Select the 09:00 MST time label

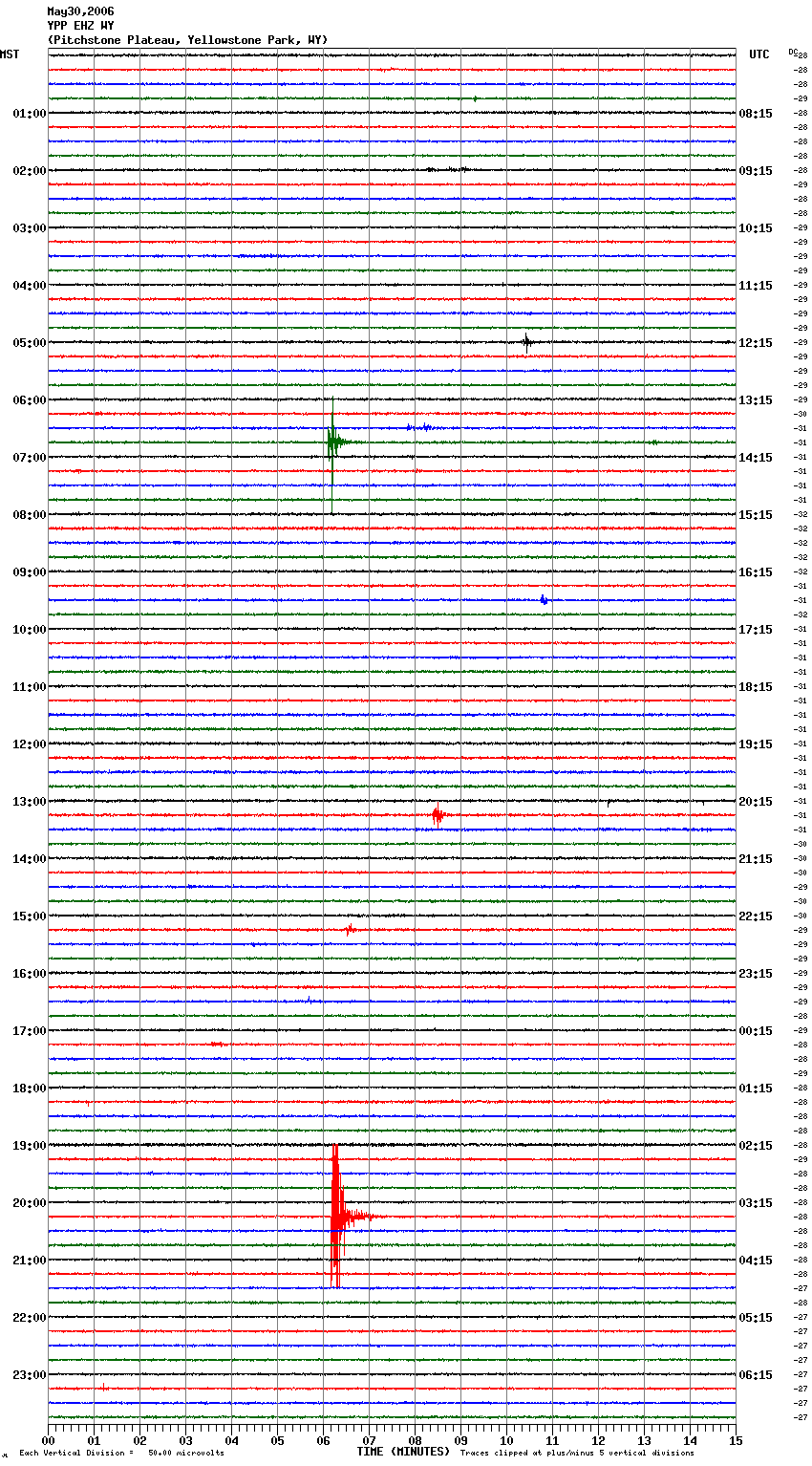point(29,572)
